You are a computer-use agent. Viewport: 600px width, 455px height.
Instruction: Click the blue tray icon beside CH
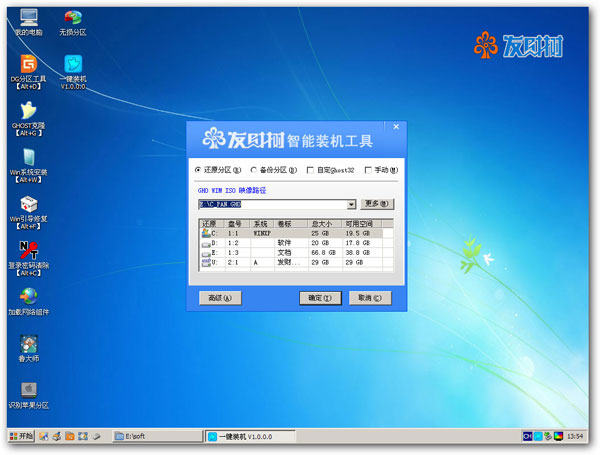coord(538,436)
